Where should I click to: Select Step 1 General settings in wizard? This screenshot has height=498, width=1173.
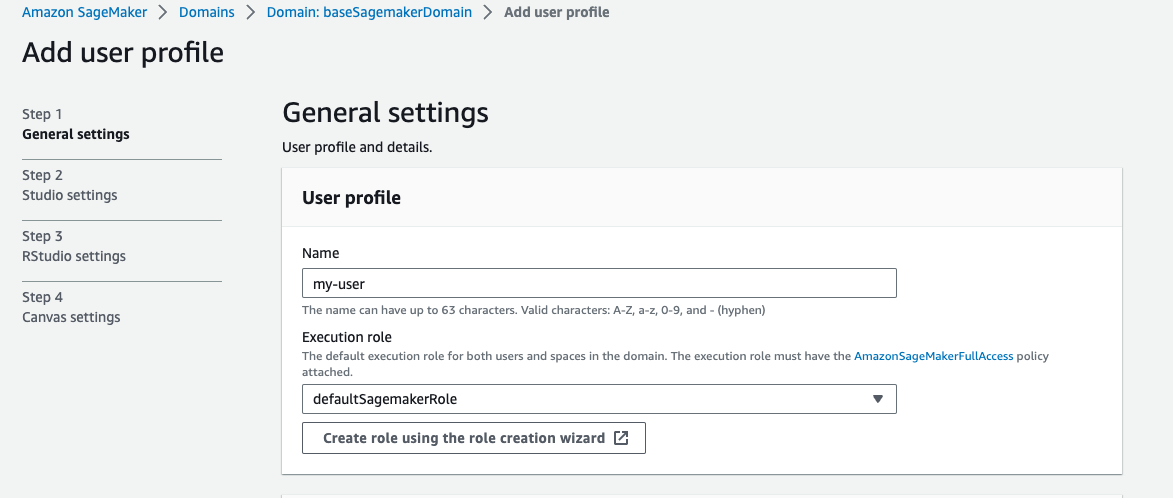pyautogui.click(x=76, y=124)
